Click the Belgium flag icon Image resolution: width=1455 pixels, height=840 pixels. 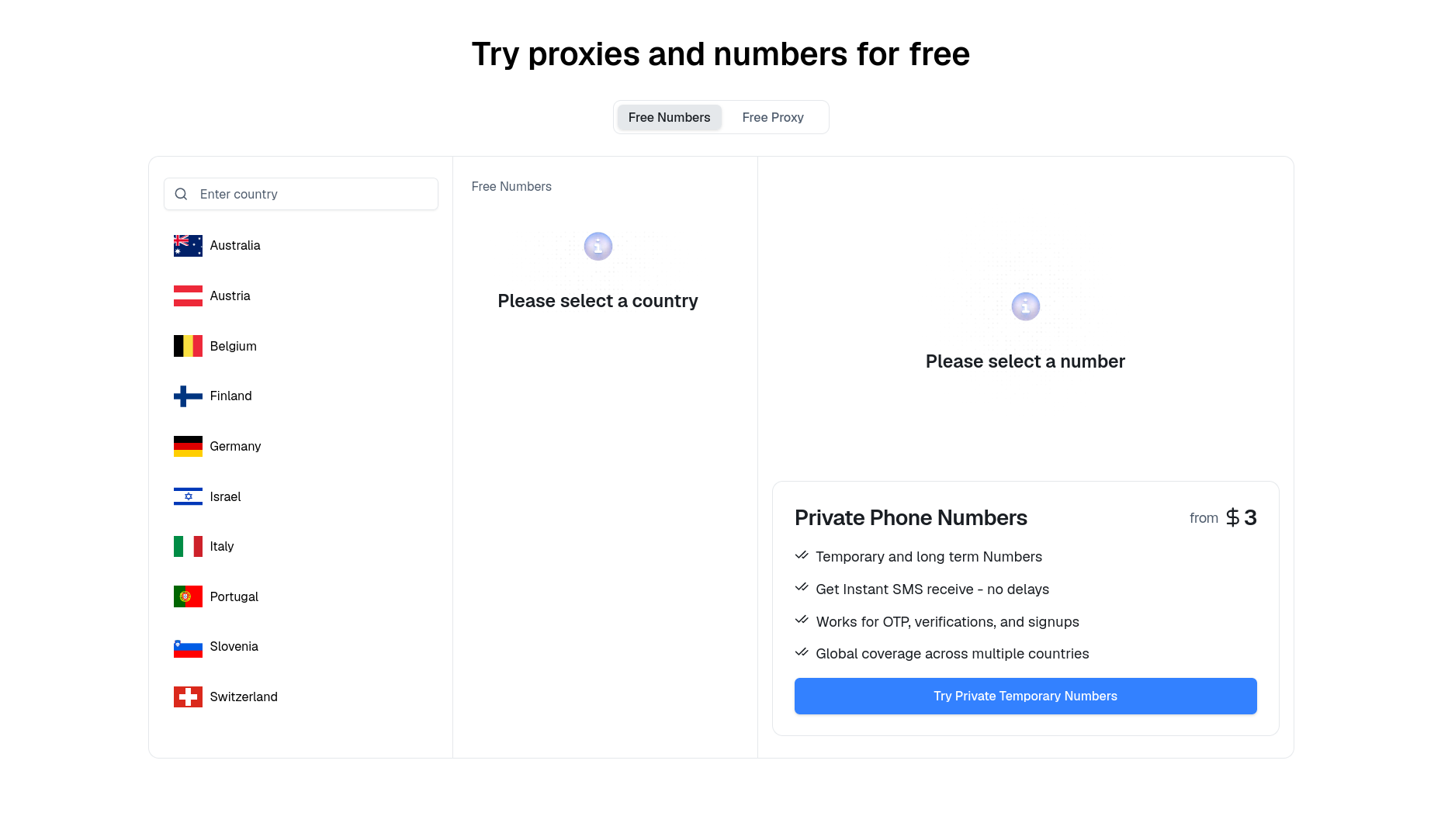tap(188, 346)
